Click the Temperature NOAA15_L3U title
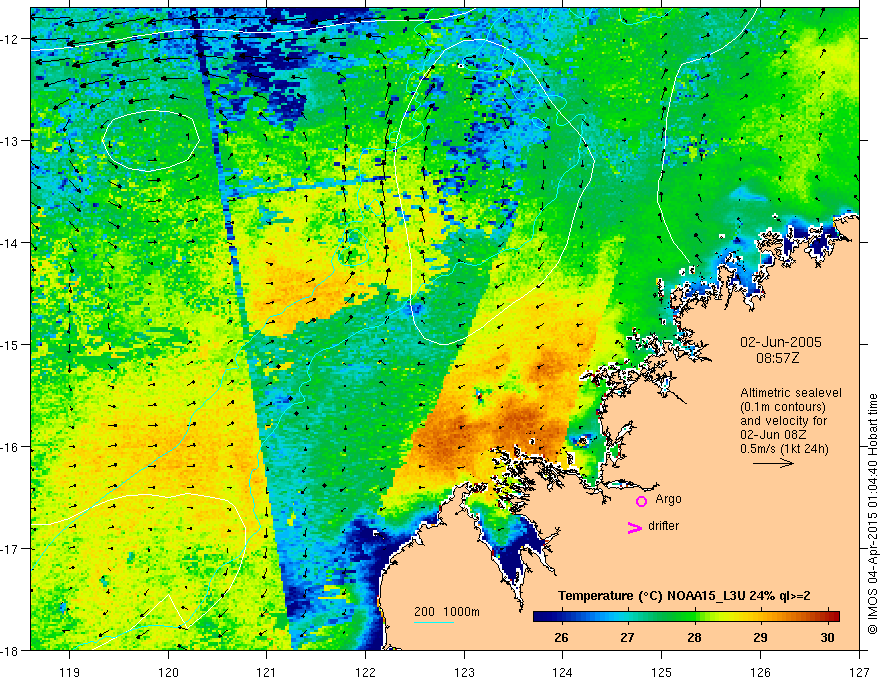Screen dimensions: 880x680 pos(684,596)
